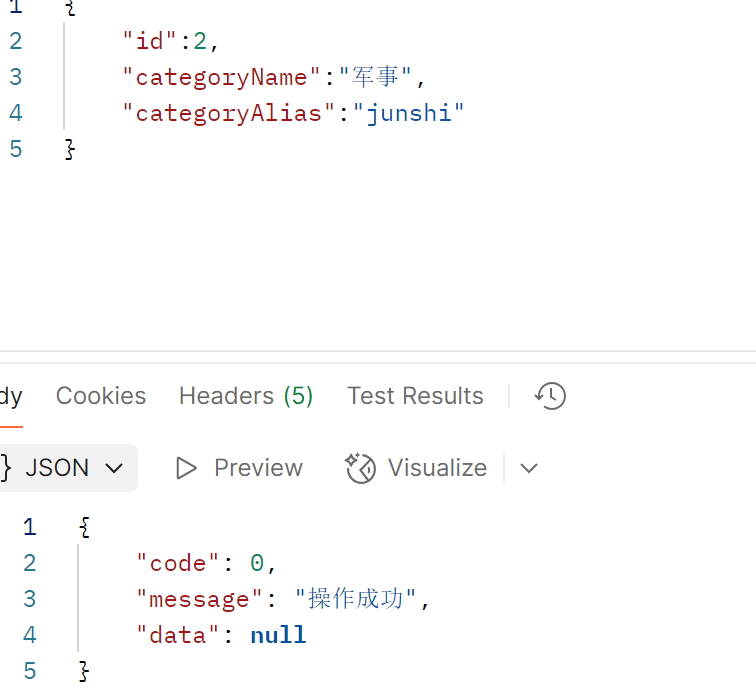
Task: Click the null data value in response
Action: click(x=278, y=635)
